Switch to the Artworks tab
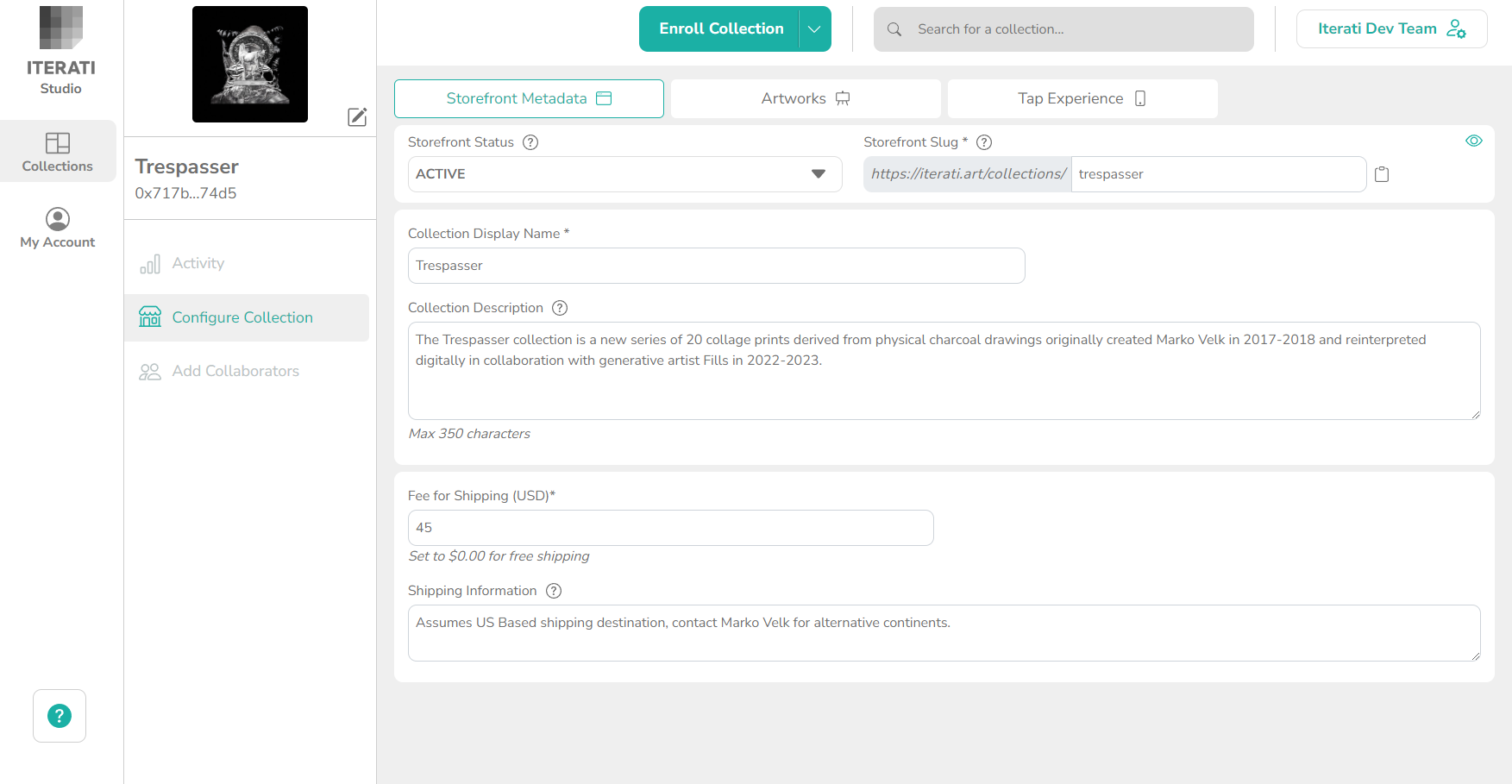 click(805, 99)
